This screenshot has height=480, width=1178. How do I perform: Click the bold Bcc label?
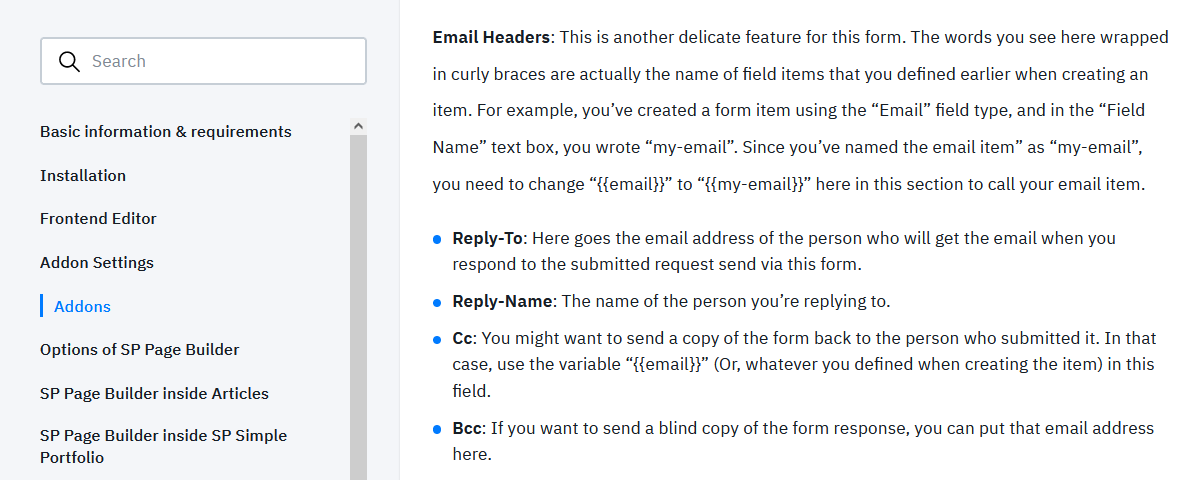468,429
